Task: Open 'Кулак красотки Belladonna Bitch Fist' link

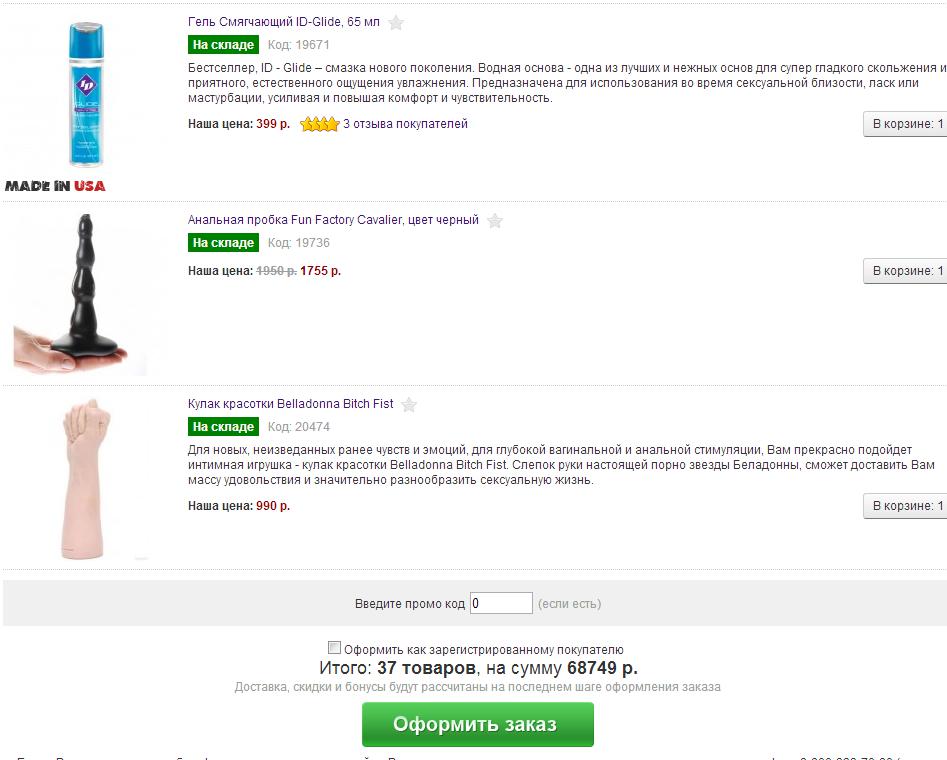Action: point(291,404)
